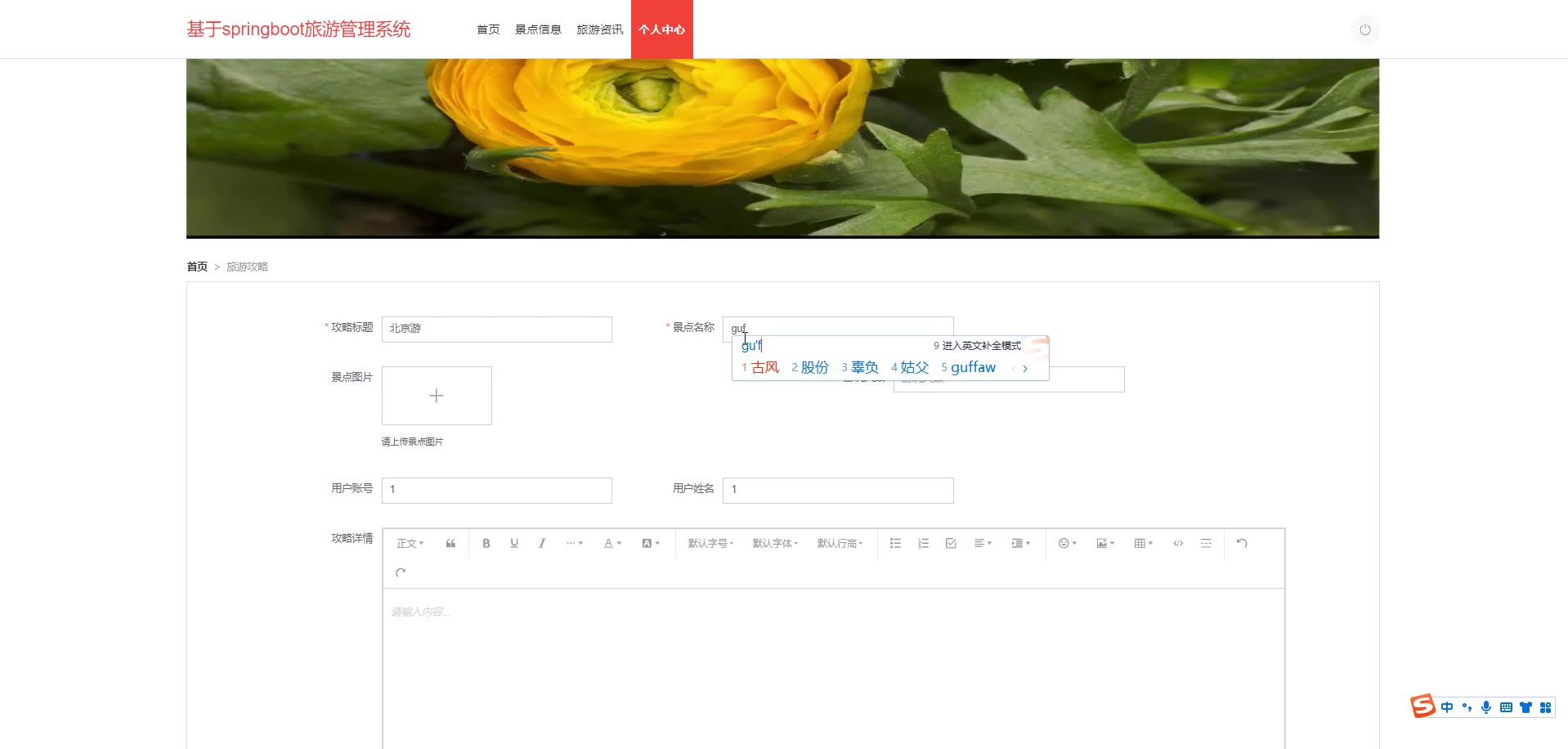This screenshot has height=749, width=1568.
Task: Click the power logout icon
Action: pyautogui.click(x=1364, y=29)
